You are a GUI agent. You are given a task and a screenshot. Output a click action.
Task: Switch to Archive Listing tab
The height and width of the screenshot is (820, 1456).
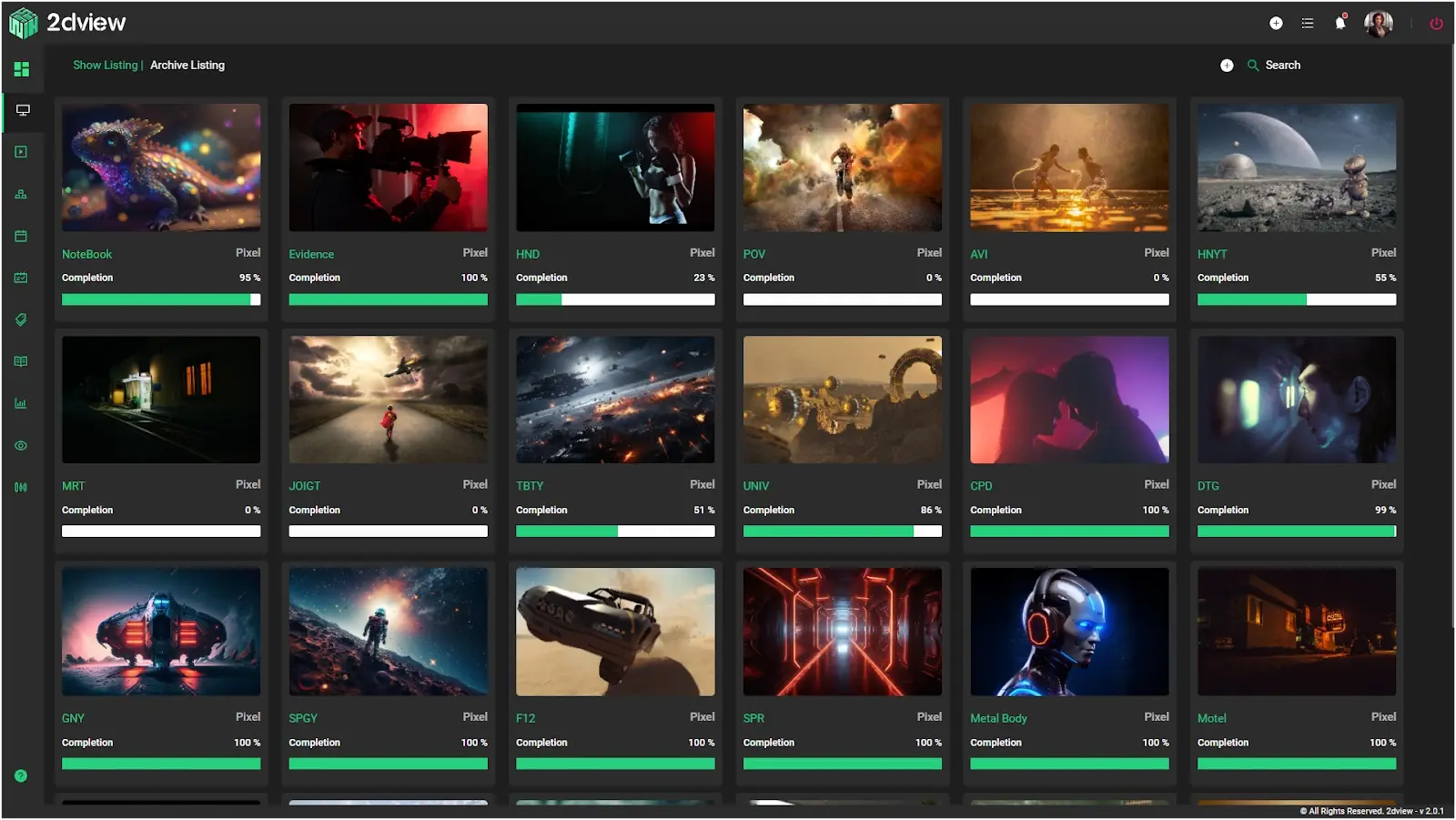(x=187, y=66)
